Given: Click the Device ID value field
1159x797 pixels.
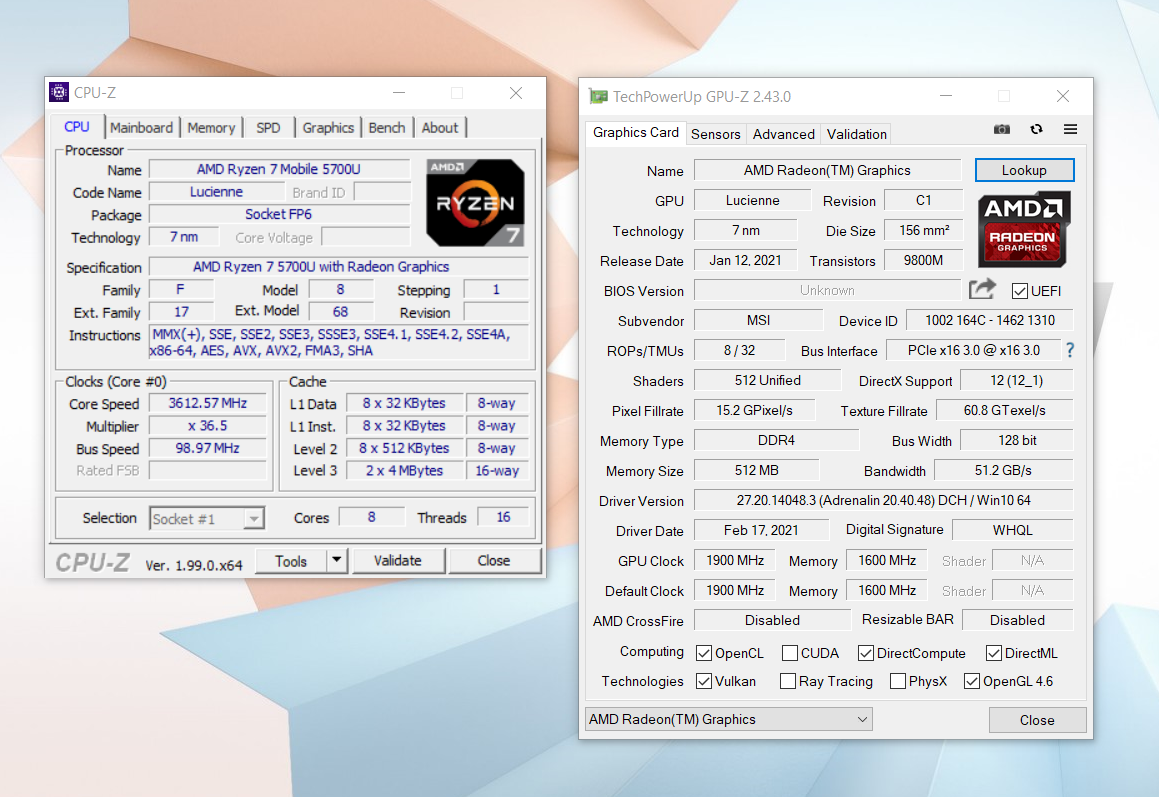Looking at the screenshot, I should (x=990, y=320).
